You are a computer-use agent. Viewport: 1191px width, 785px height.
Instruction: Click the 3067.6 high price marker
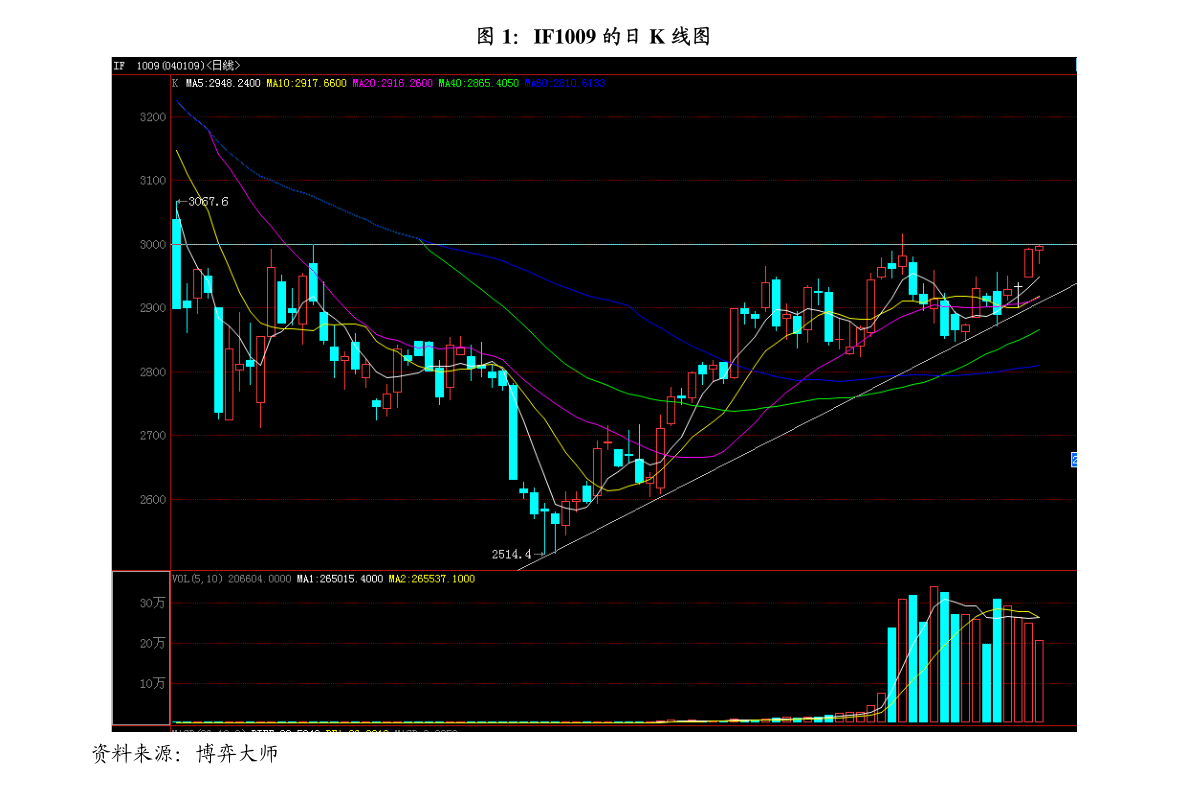click(x=207, y=201)
